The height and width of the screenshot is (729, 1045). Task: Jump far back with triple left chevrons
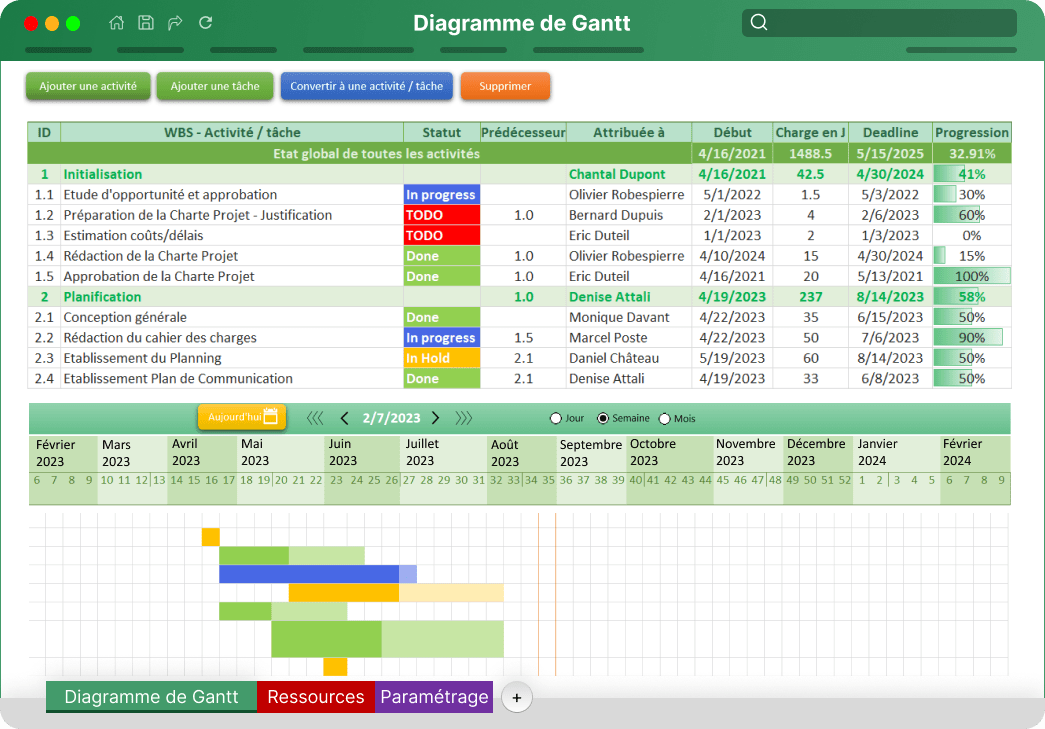click(315, 418)
